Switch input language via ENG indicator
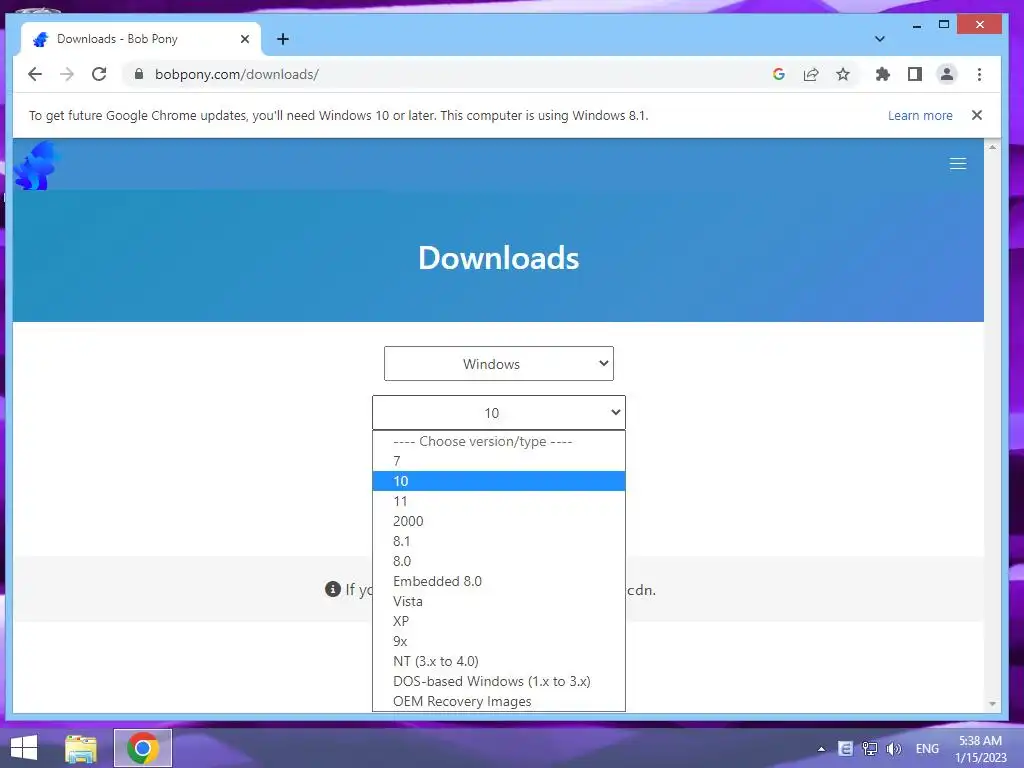The height and width of the screenshot is (768, 1024). (927, 749)
